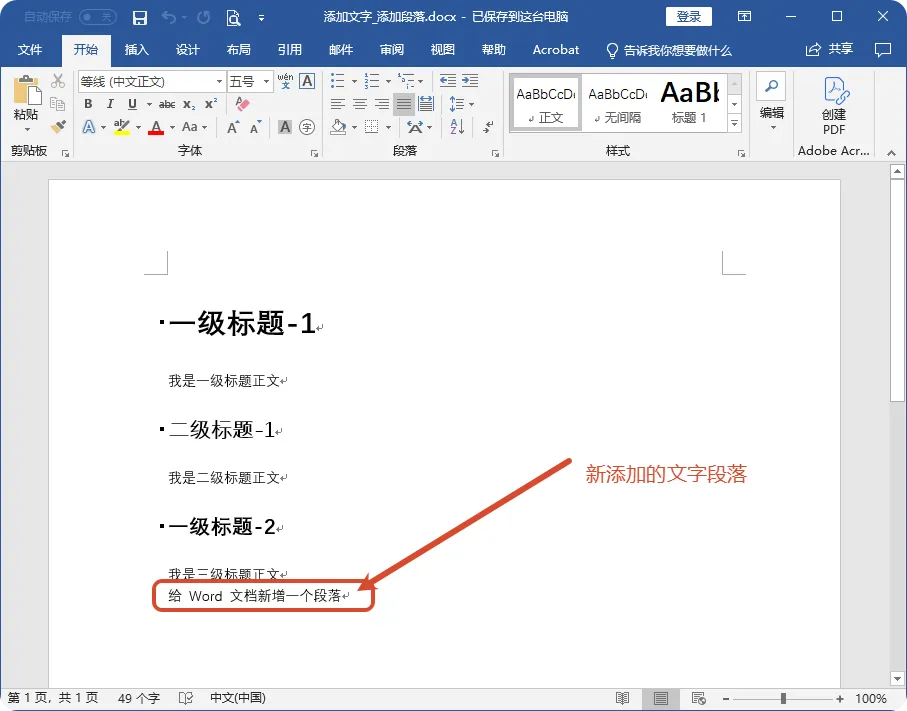Toggle Subscript formatting
Screen dimensions: 907x711
189,105
